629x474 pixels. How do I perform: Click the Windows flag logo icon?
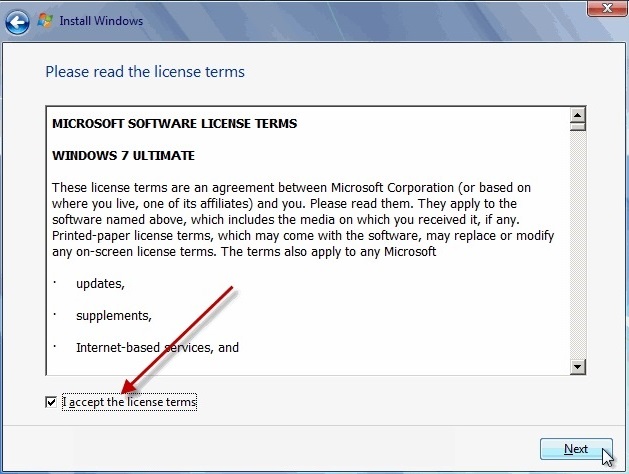click(45, 20)
